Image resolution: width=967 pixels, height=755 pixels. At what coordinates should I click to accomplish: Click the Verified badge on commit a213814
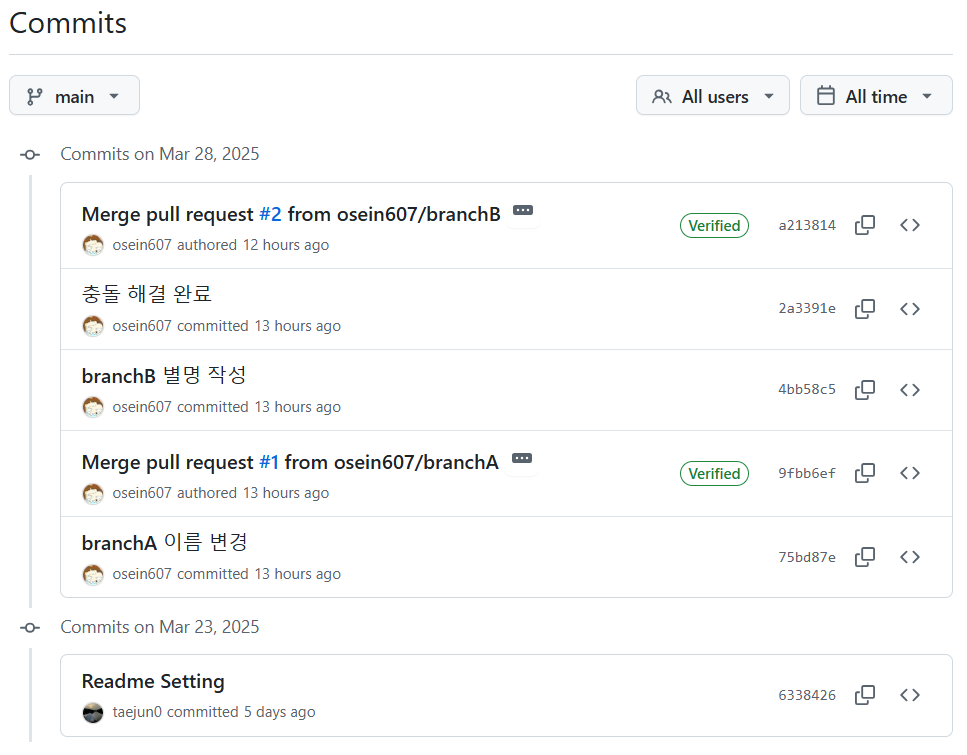(x=714, y=225)
